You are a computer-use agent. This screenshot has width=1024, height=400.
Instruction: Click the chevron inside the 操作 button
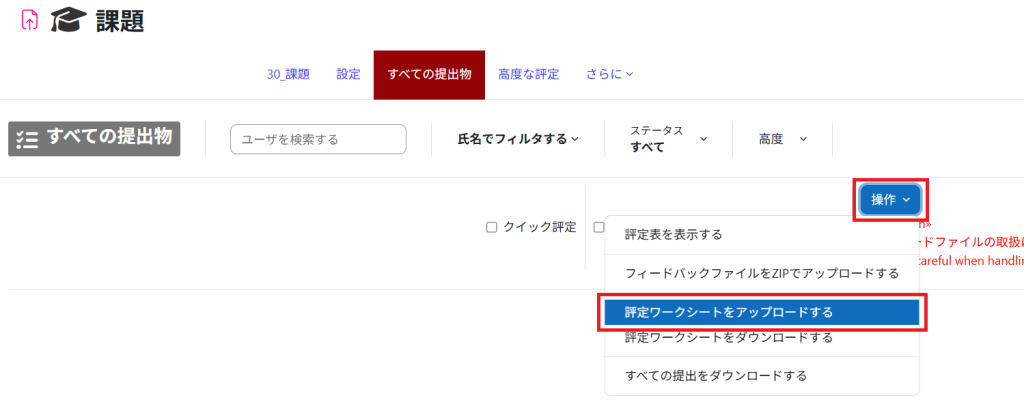(x=906, y=201)
